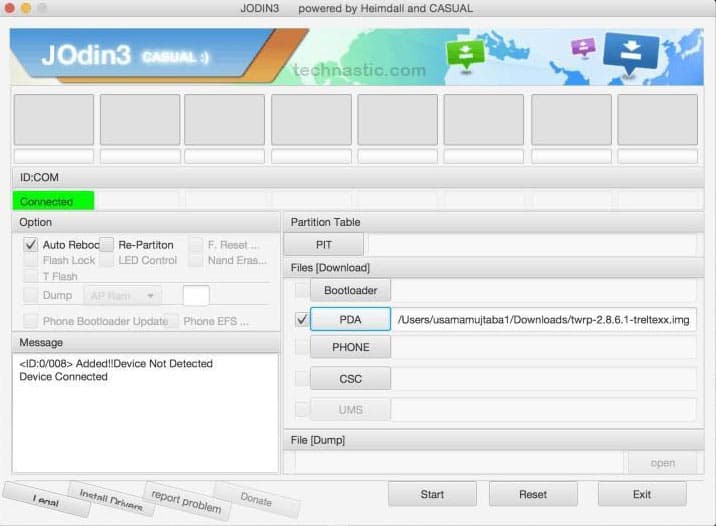Toggle the Phone Bootloader Update checkbox
The image size is (716, 526).
[x=31, y=321]
